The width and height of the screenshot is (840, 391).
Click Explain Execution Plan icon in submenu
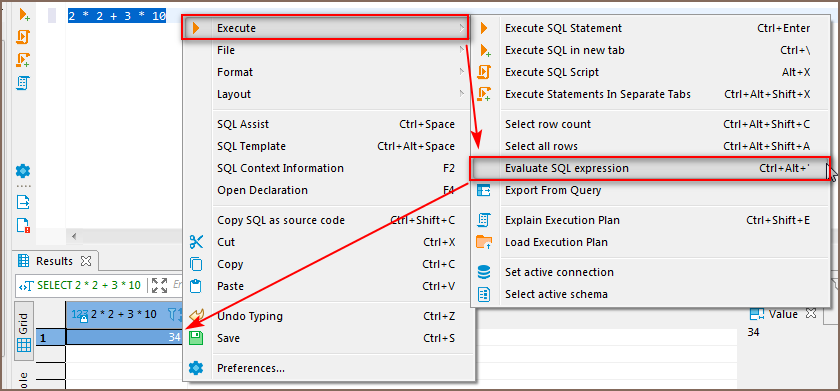pos(484,220)
